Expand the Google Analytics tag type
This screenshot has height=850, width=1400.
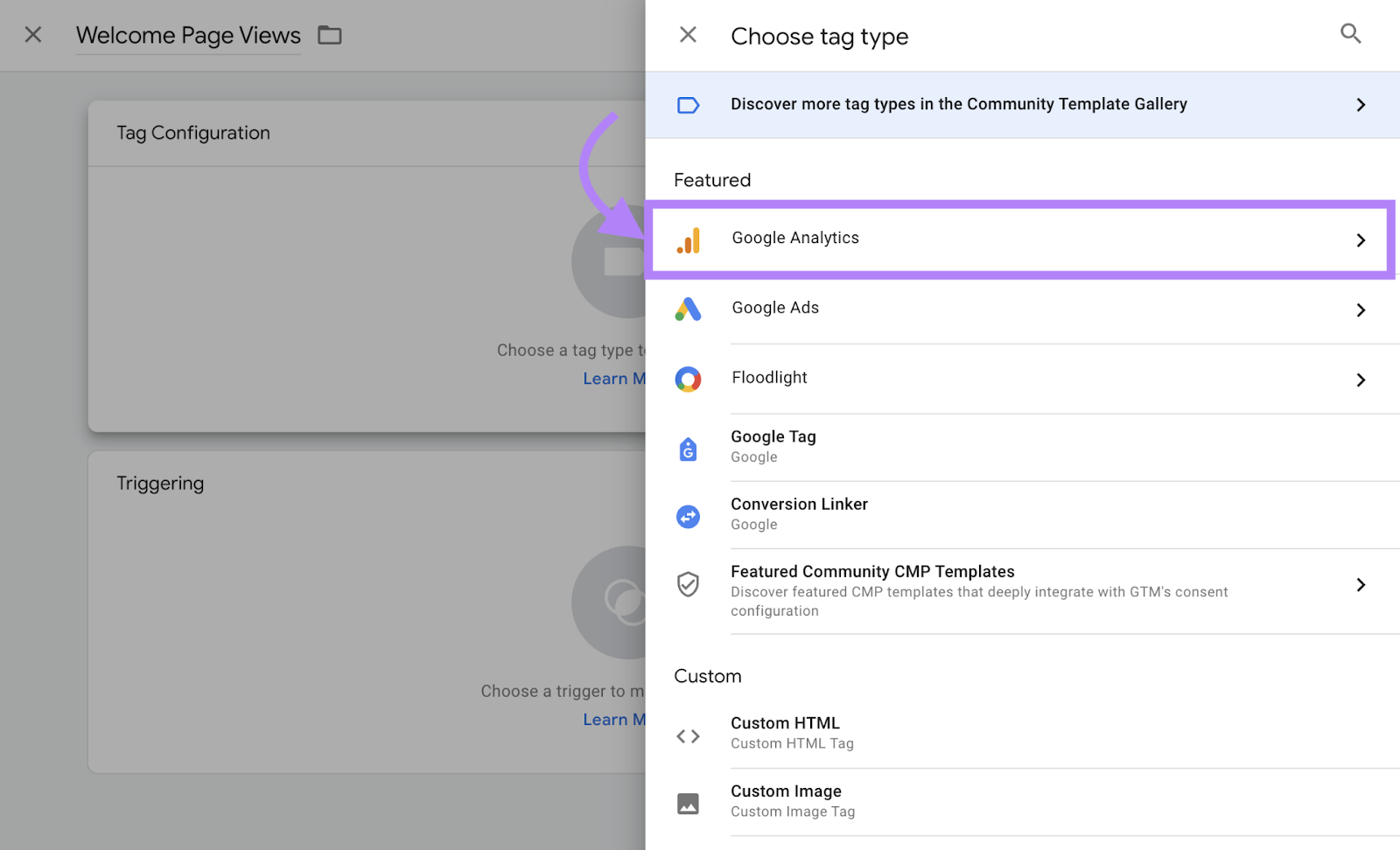[1361, 240]
